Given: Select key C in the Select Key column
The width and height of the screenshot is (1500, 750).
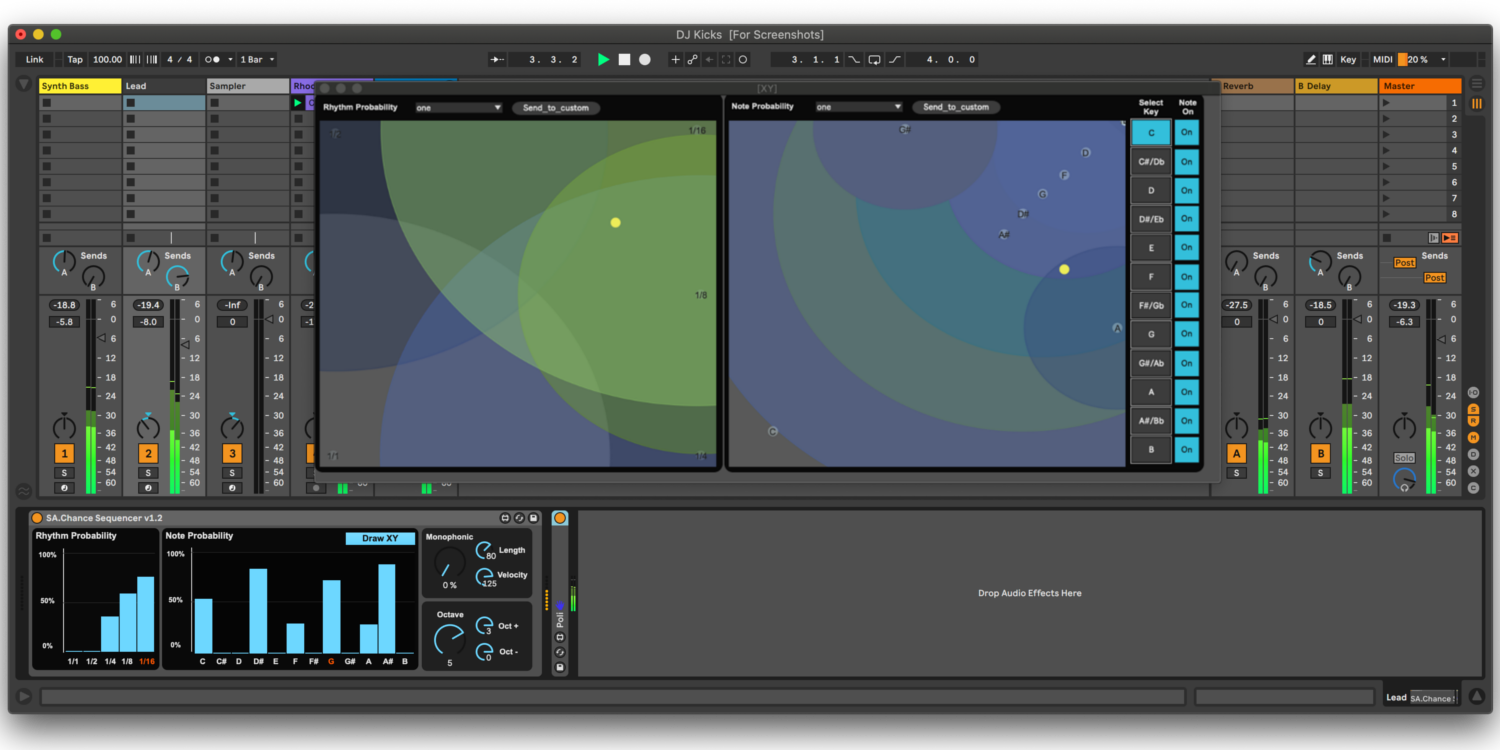Looking at the screenshot, I should pyautogui.click(x=1151, y=133).
